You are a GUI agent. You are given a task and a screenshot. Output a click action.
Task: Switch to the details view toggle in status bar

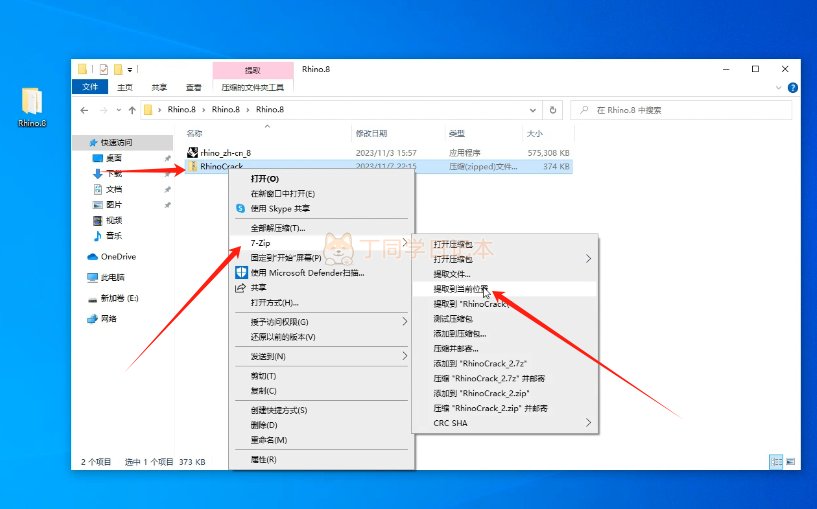776,462
